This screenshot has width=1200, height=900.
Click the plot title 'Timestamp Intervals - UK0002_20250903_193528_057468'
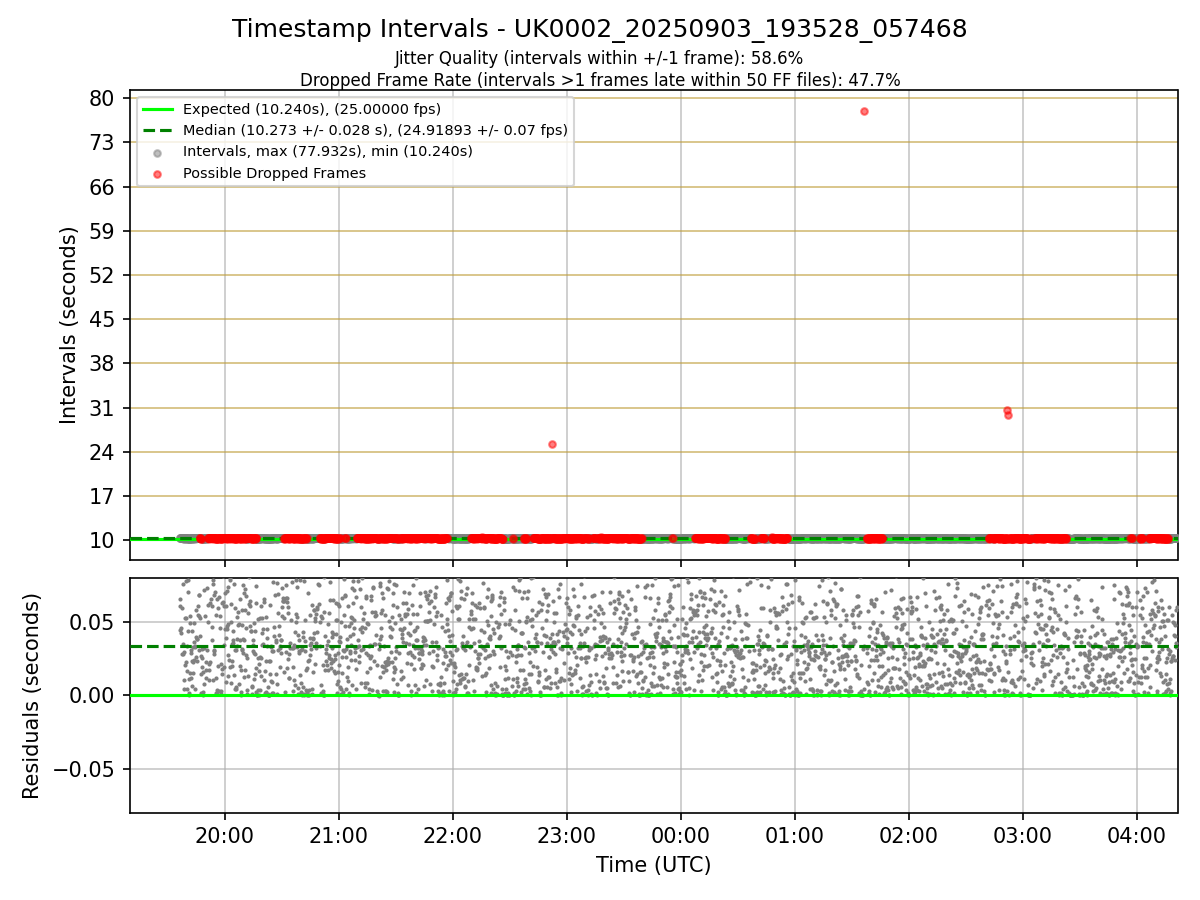click(x=599, y=29)
